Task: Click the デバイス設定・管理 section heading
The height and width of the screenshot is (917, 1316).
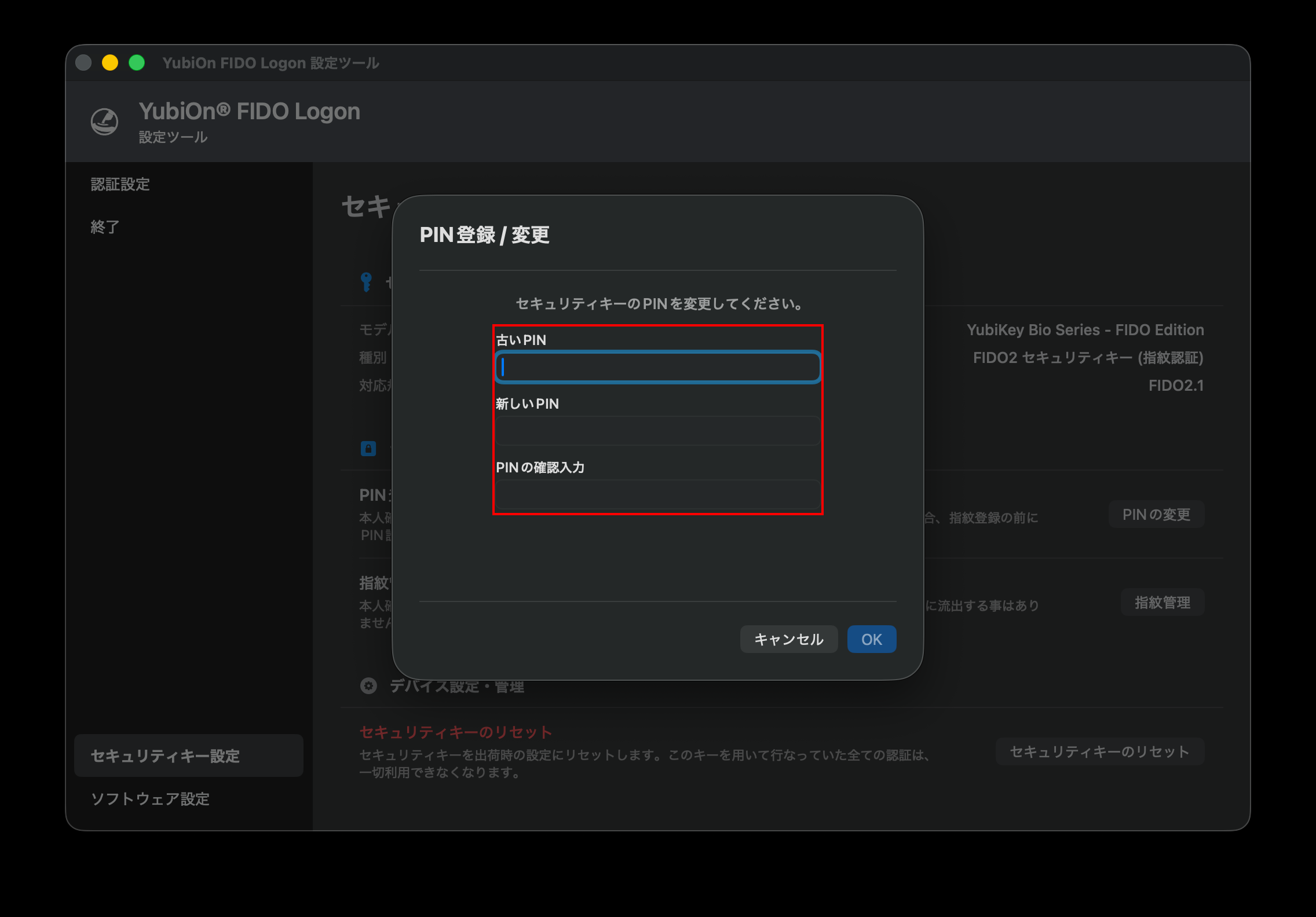Action: point(457,687)
